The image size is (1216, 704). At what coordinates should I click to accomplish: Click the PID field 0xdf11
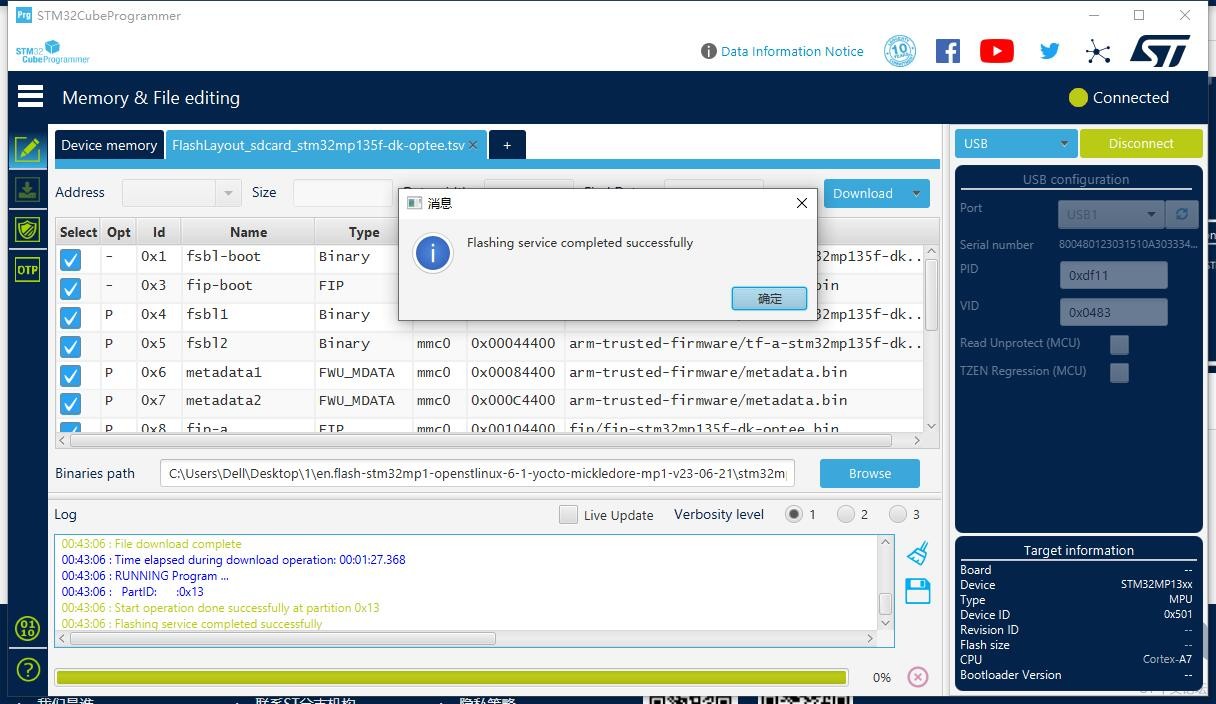1113,275
